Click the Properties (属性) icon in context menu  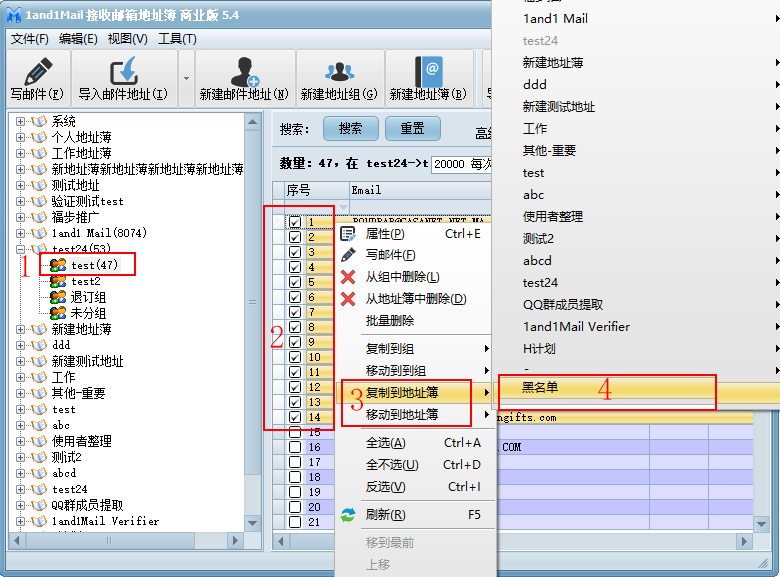click(348, 233)
